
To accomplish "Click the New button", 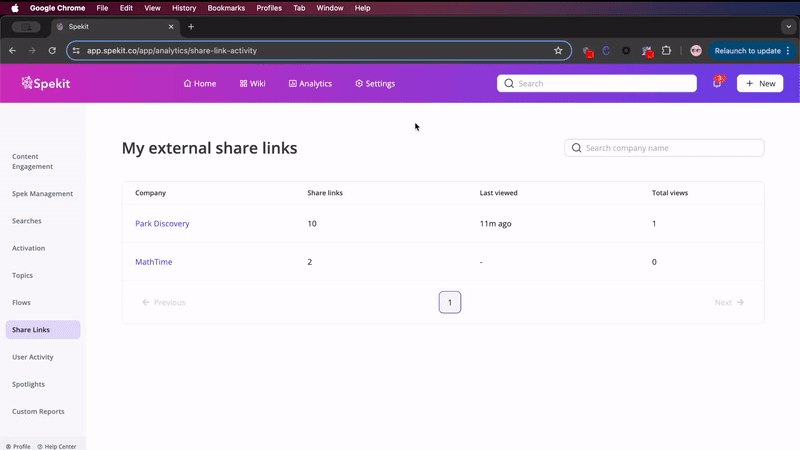I will pos(760,83).
